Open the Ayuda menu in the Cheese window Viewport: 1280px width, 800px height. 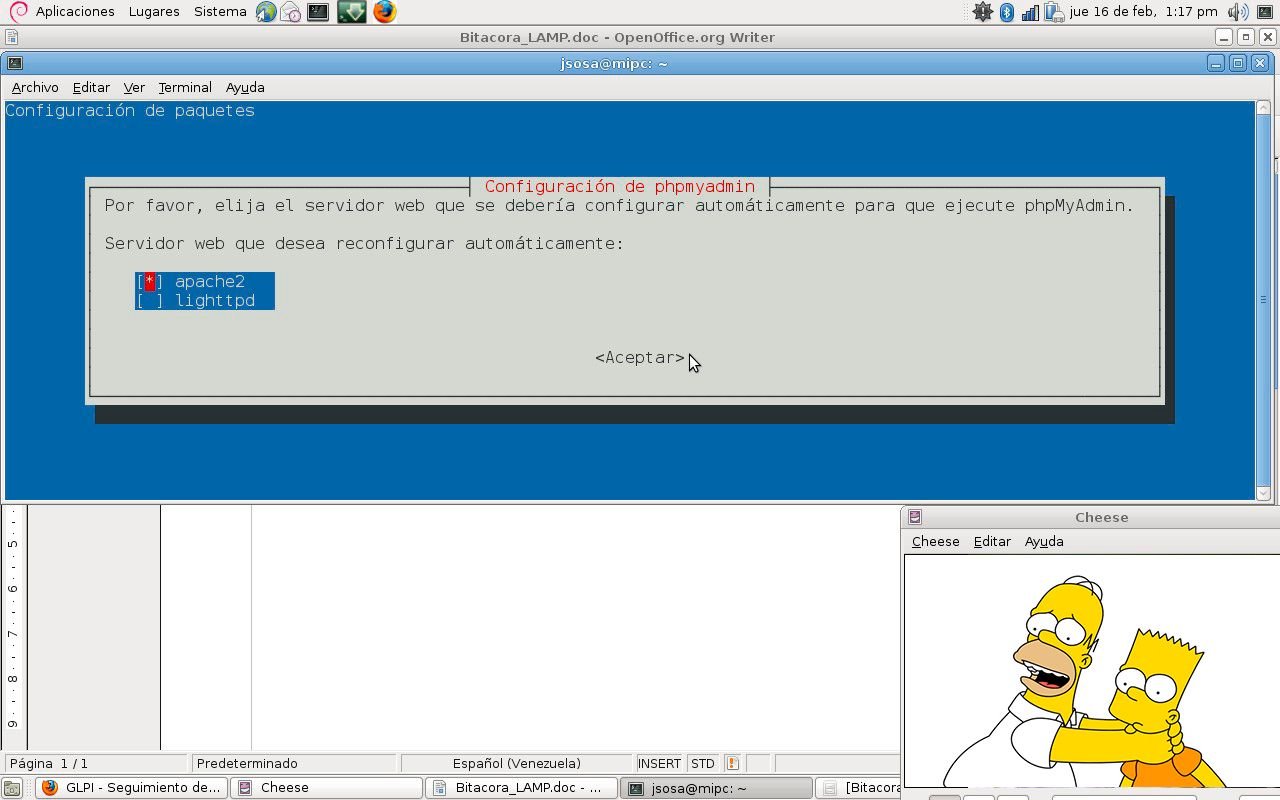(x=1044, y=541)
